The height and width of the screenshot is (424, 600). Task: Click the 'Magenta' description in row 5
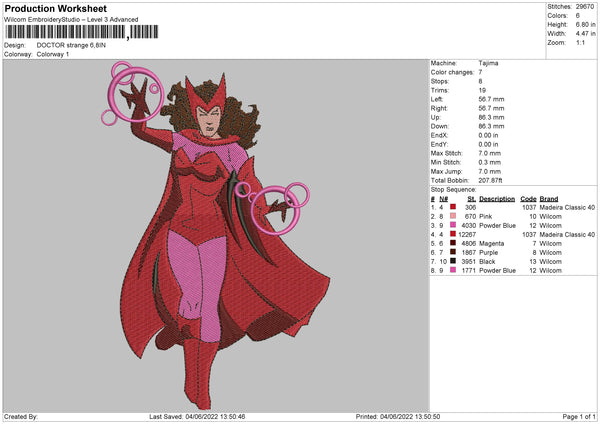(x=491, y=243)
